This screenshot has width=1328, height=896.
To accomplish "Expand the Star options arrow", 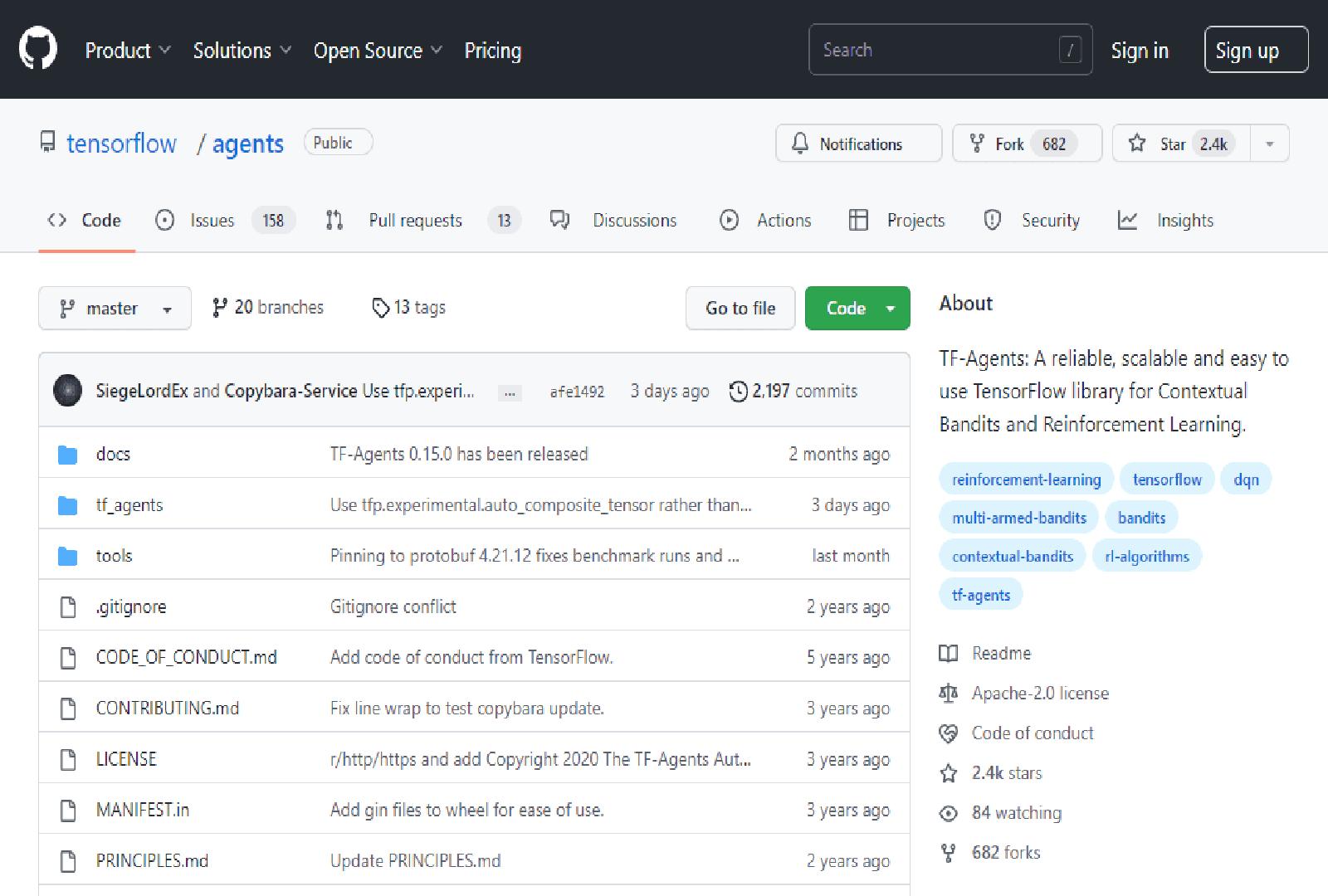I will point(1269,143).
